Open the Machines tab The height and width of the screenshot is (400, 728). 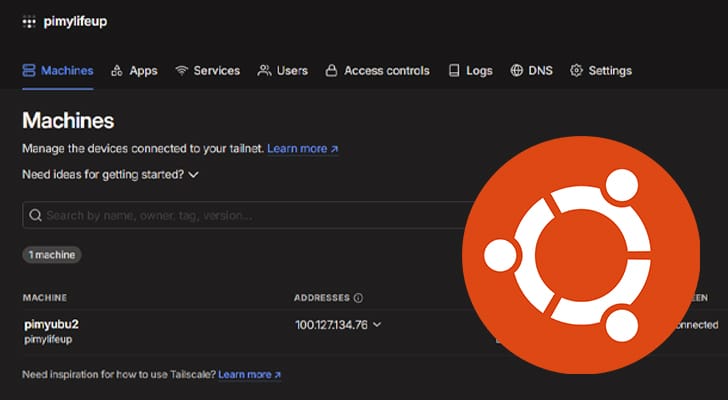click(58, 71)
